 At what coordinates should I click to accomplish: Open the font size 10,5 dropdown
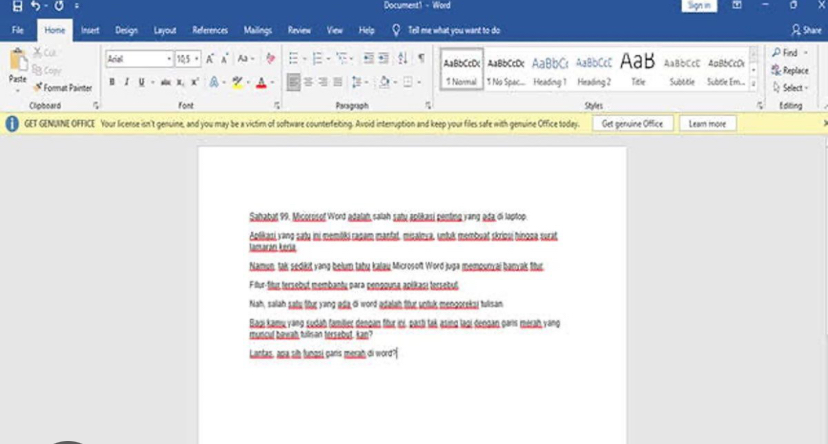[x=196, y=59]
